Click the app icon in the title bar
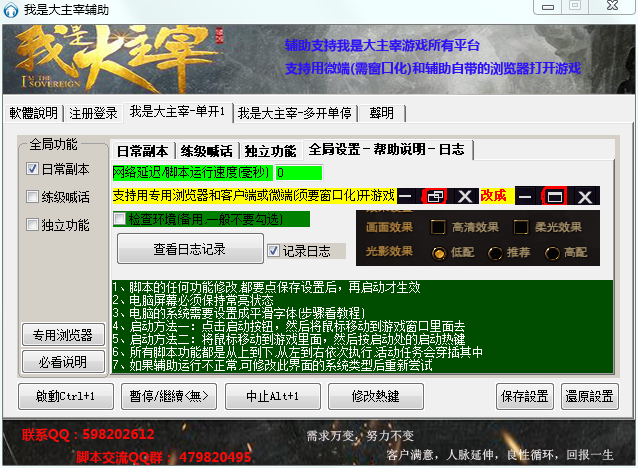The image size is (638, 468). pos(11,9)
